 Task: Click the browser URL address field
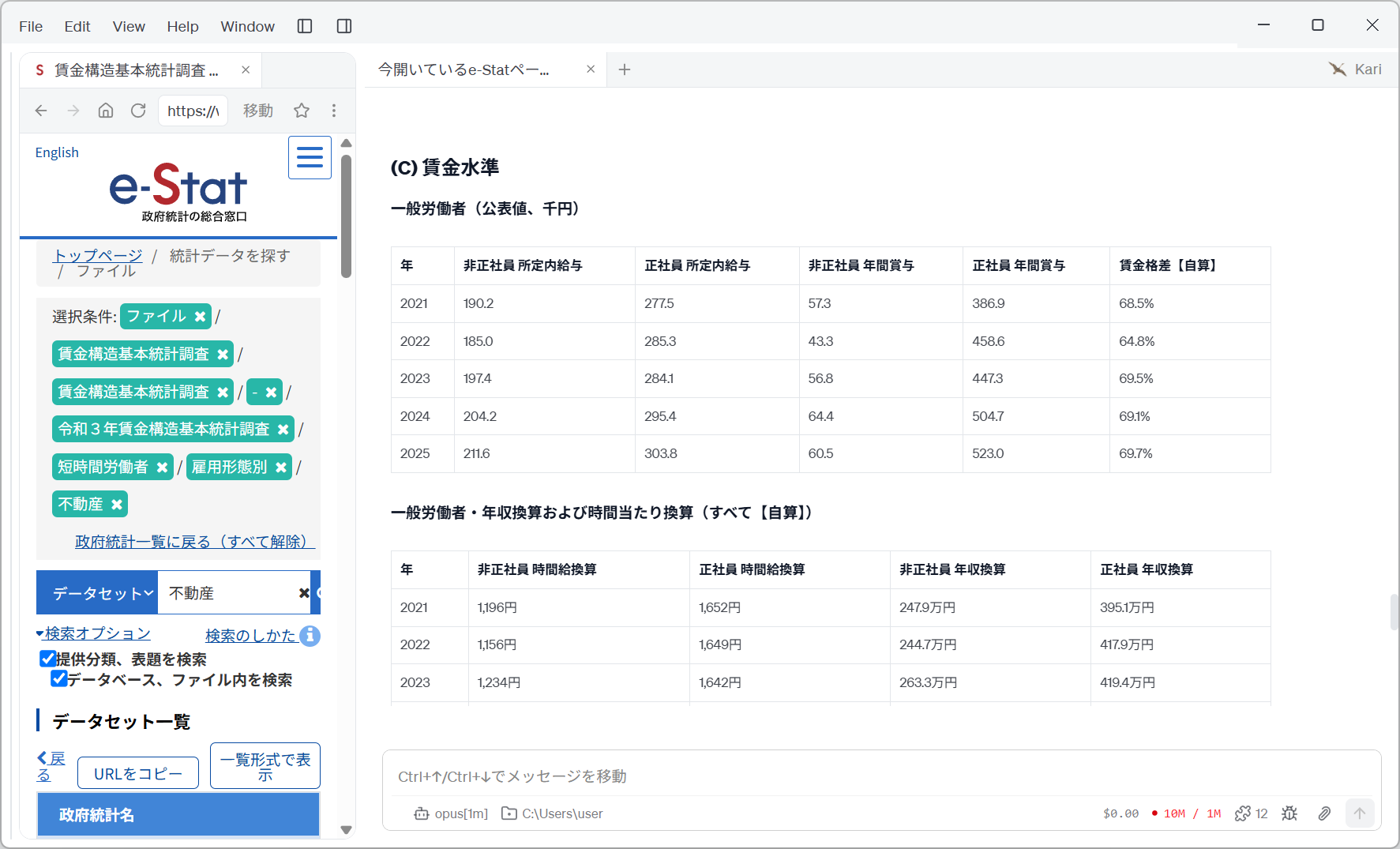pyautogui.click(x=193, y=111)
